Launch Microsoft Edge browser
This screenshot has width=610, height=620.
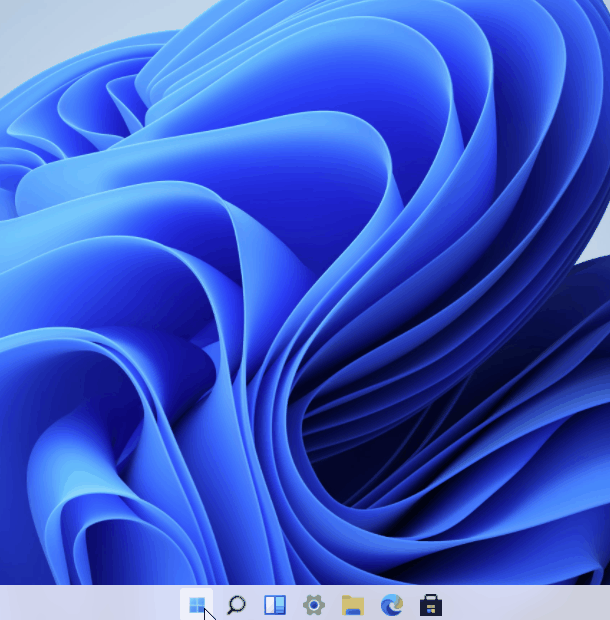392,605
